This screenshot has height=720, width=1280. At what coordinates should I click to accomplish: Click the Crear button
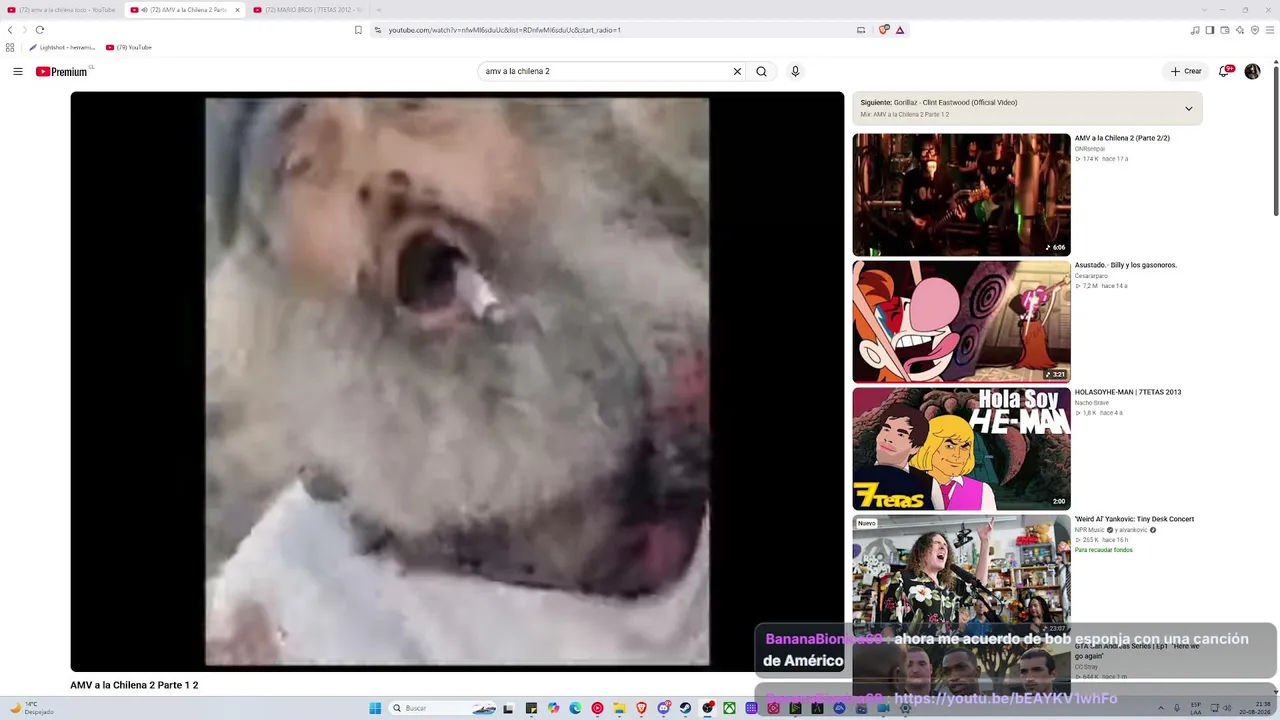tap(1186, 72)
